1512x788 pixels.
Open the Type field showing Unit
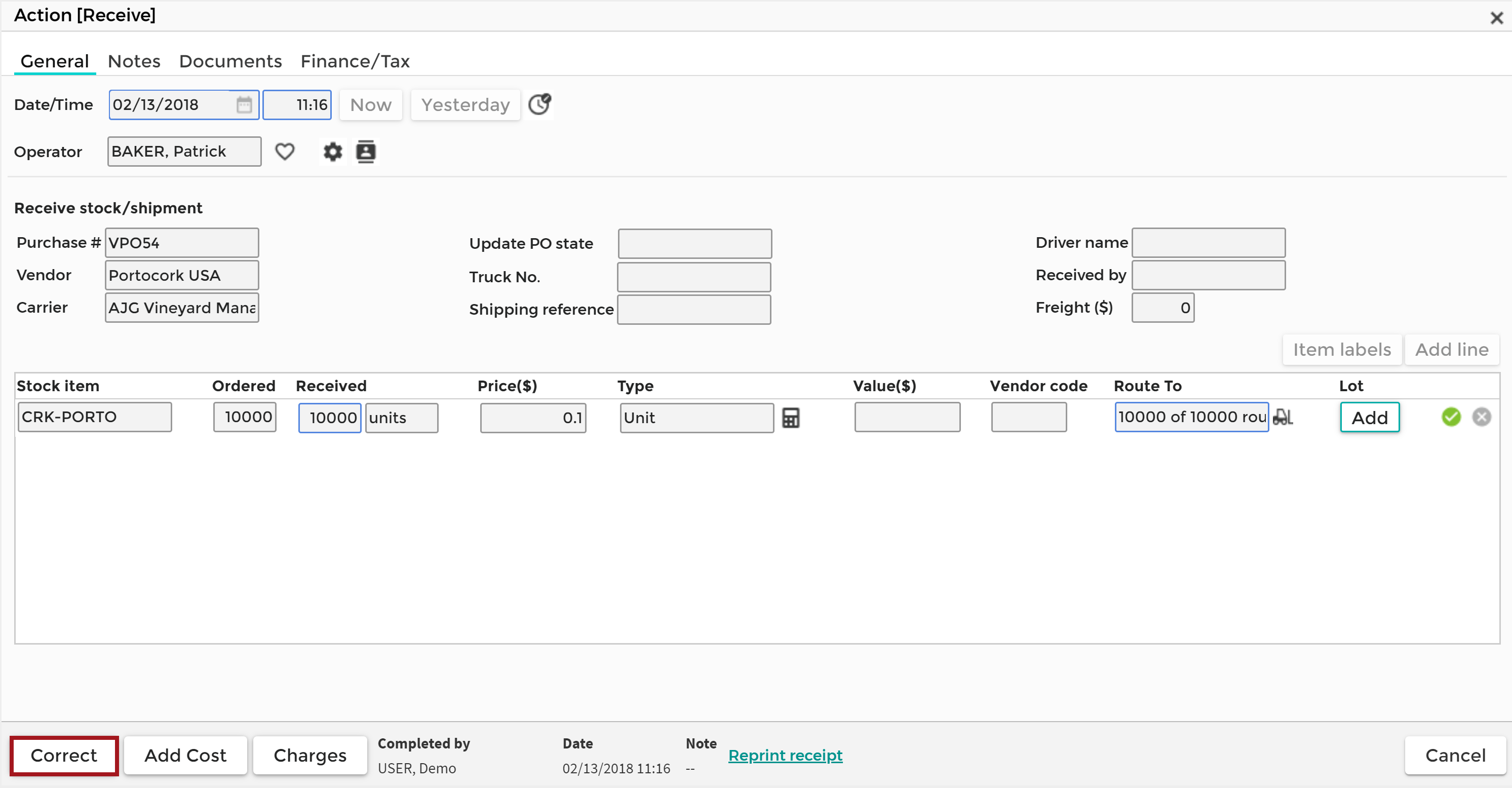pos(696,418)
